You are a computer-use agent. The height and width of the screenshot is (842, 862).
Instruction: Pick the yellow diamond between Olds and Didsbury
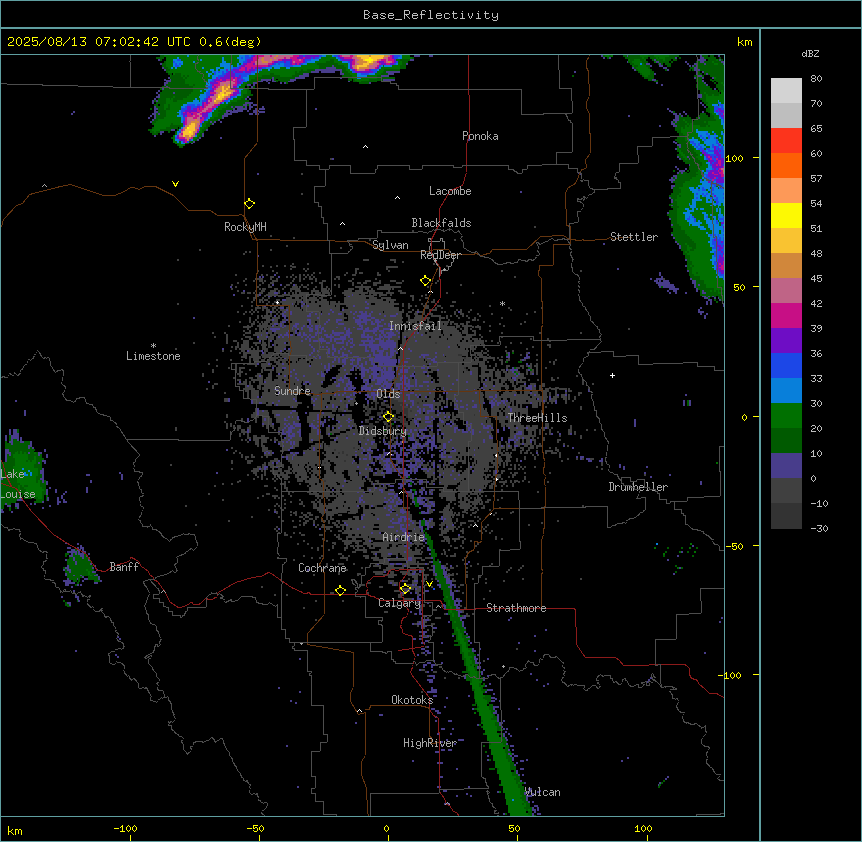[x=388, y=417]
